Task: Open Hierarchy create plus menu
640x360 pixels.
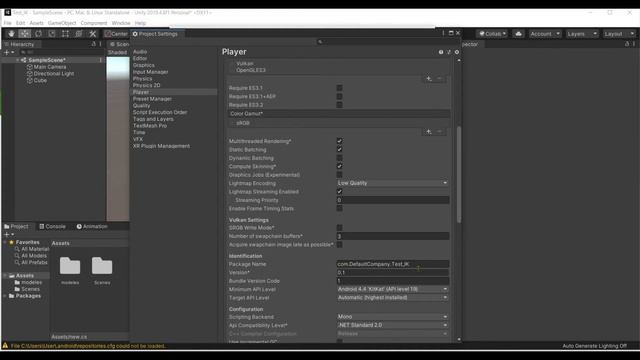Action: 9,52
